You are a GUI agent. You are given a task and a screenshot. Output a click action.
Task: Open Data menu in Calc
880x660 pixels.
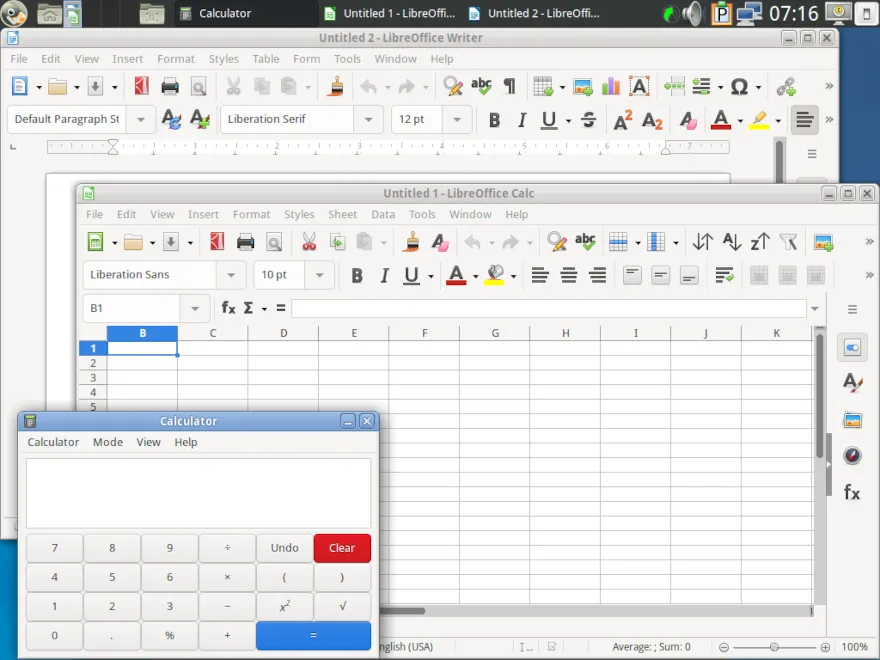tap(383, 214)
